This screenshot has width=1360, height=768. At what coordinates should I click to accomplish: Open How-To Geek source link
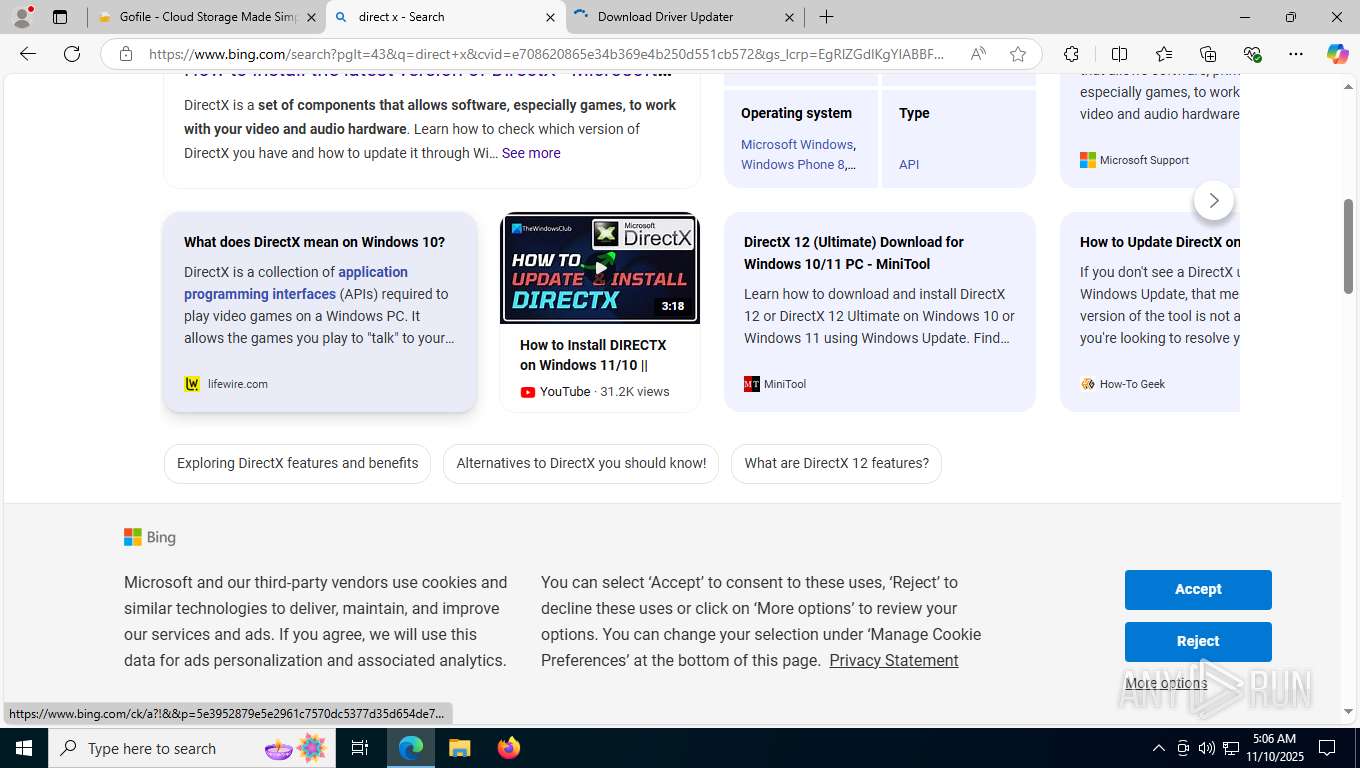pyautogui.click(x=1132, y=384)
